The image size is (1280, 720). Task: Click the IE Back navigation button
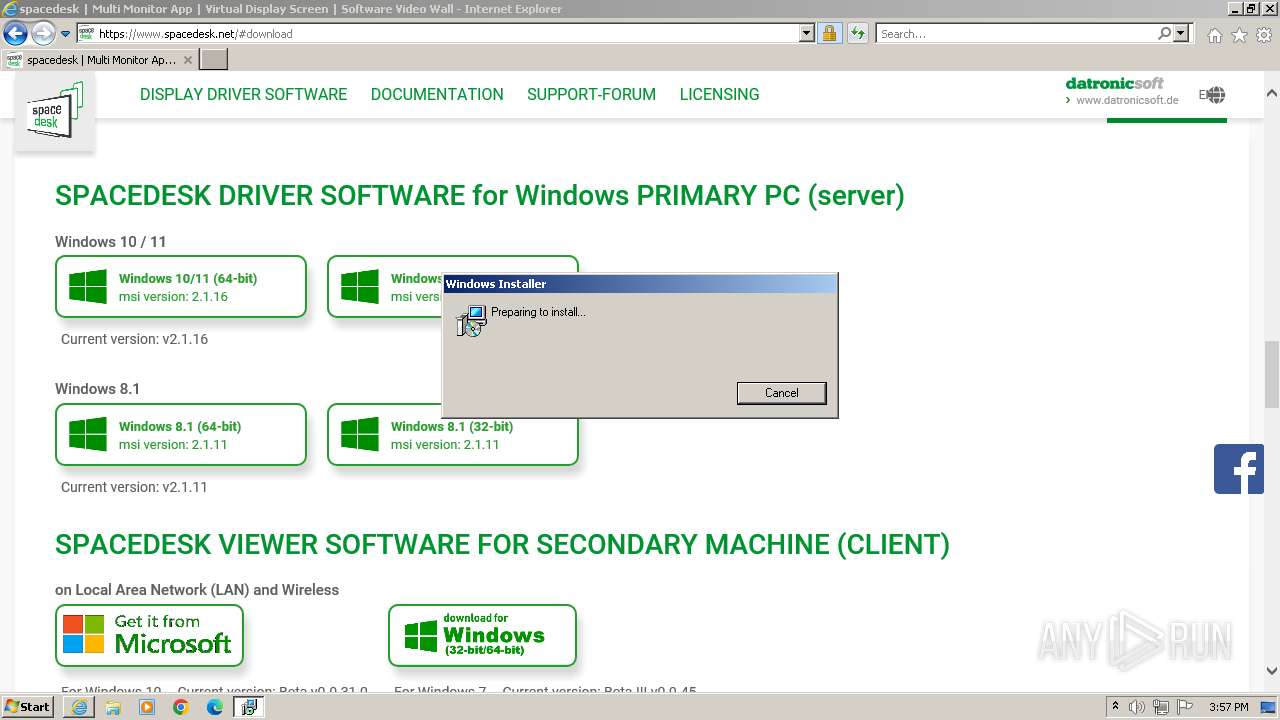[x=15, y=33]
